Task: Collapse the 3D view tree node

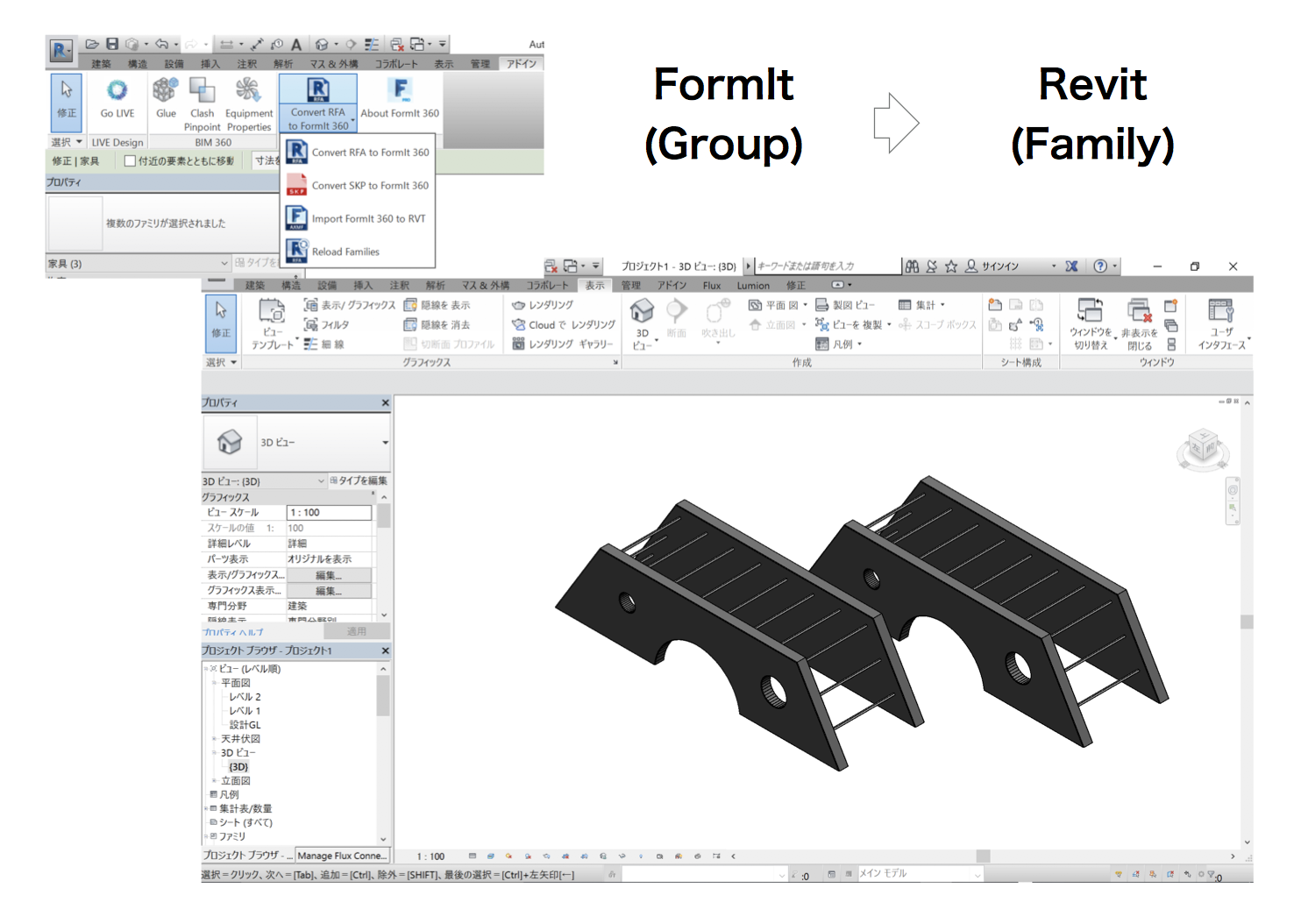Action: pos(214,753)
